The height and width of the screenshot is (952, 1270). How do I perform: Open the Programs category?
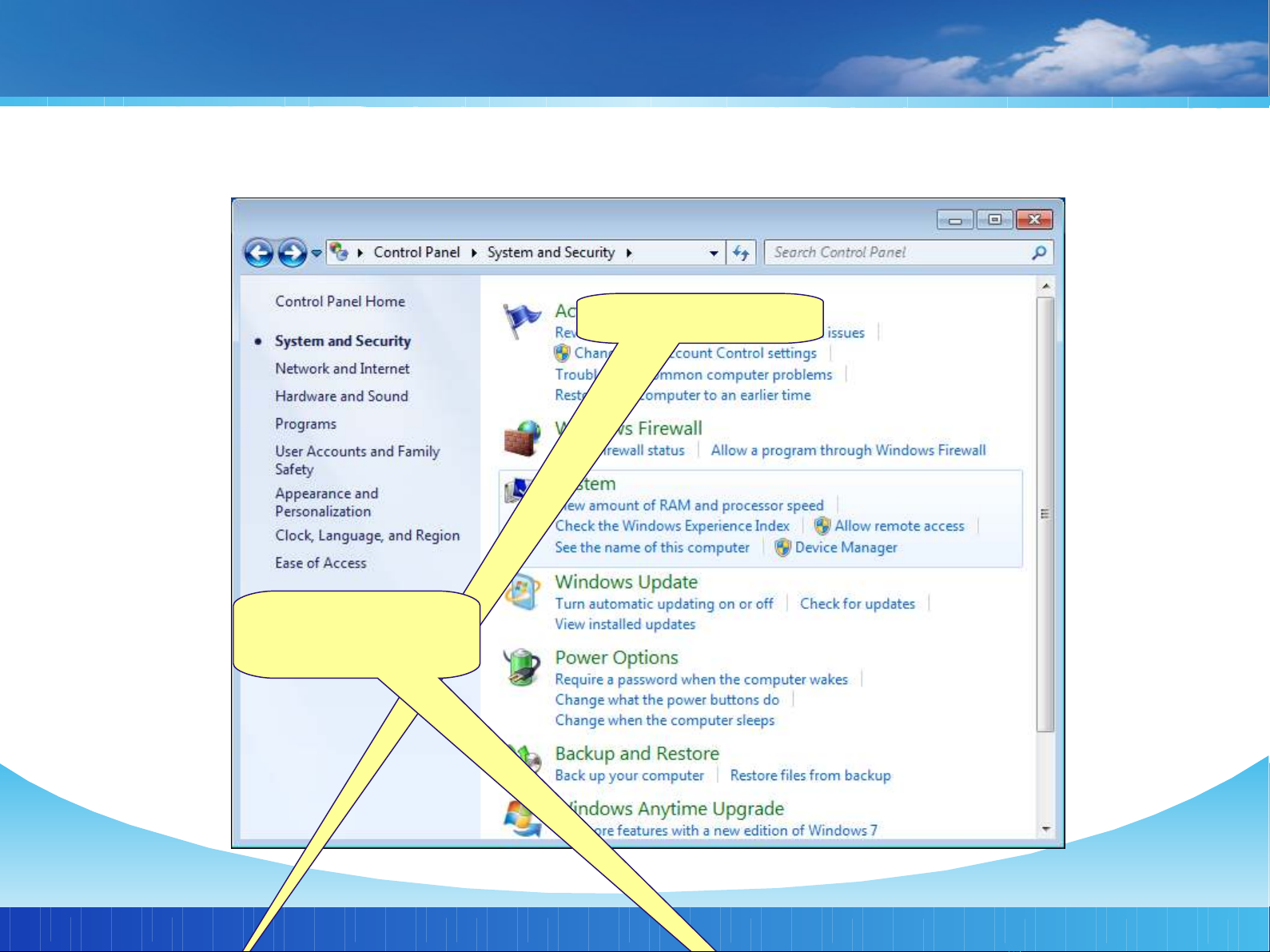click(x=305, y=424)
